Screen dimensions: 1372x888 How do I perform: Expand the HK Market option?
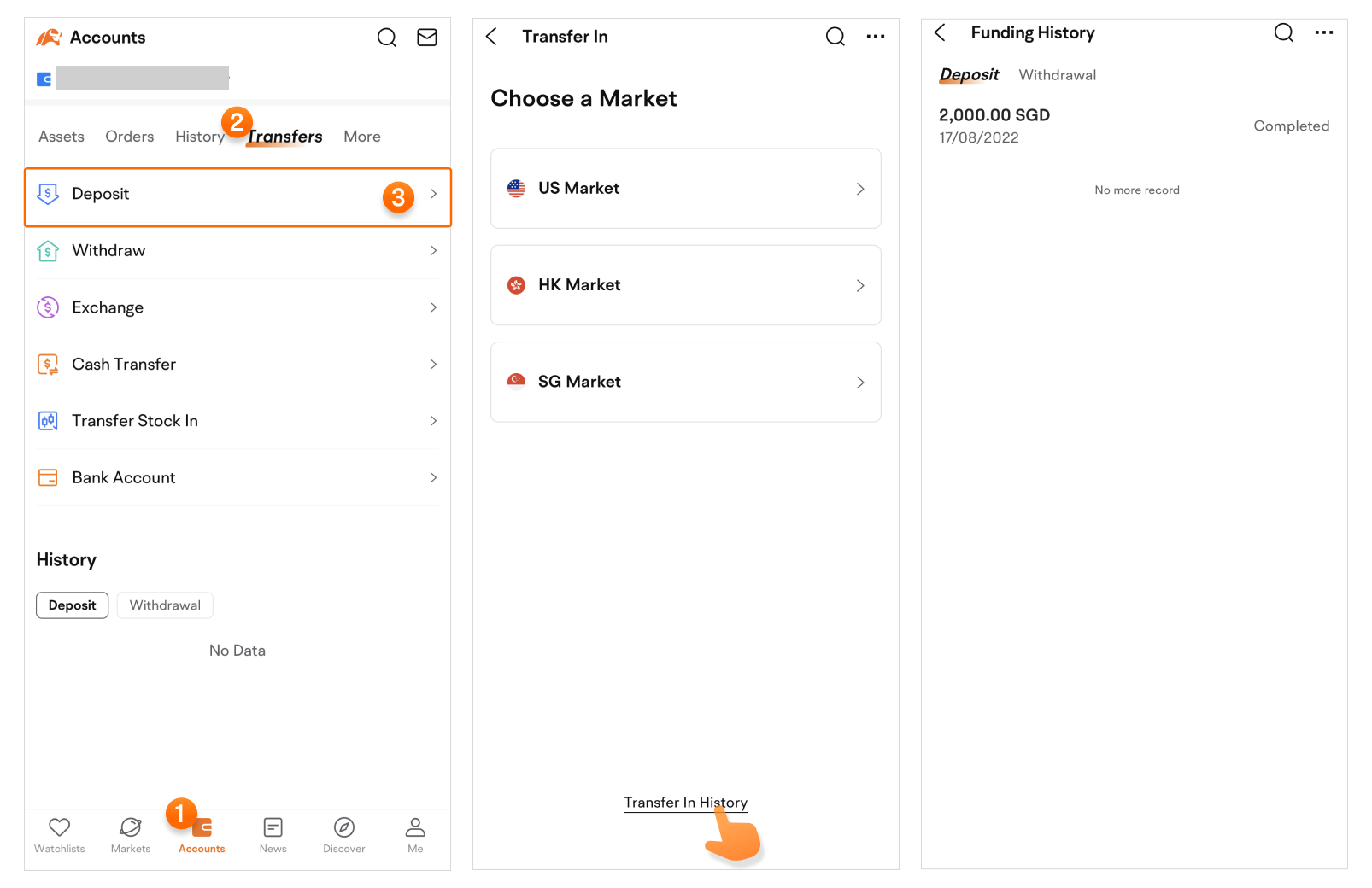[x=685, y=285]
